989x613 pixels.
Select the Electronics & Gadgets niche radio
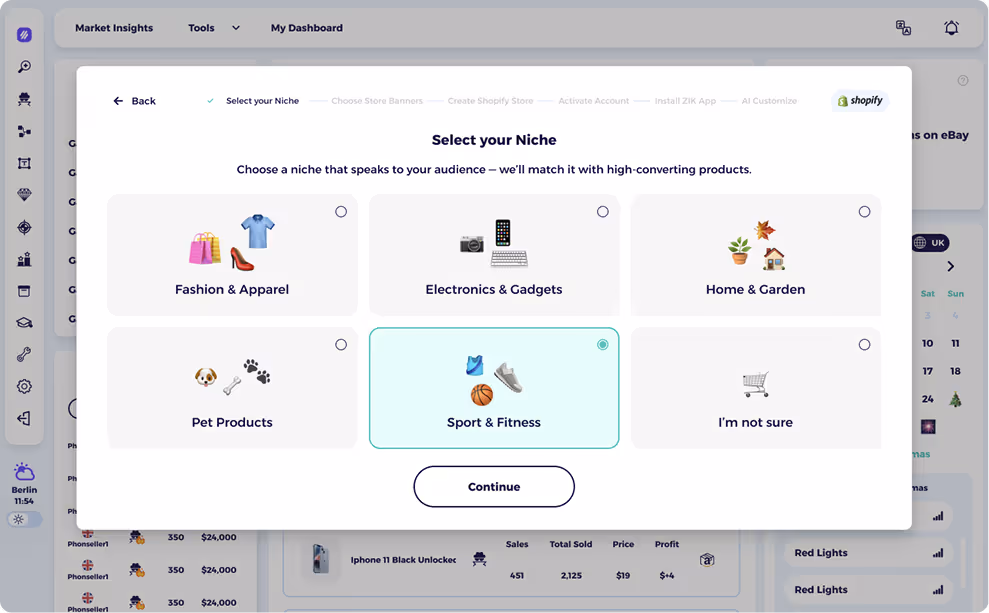[603, 211]
